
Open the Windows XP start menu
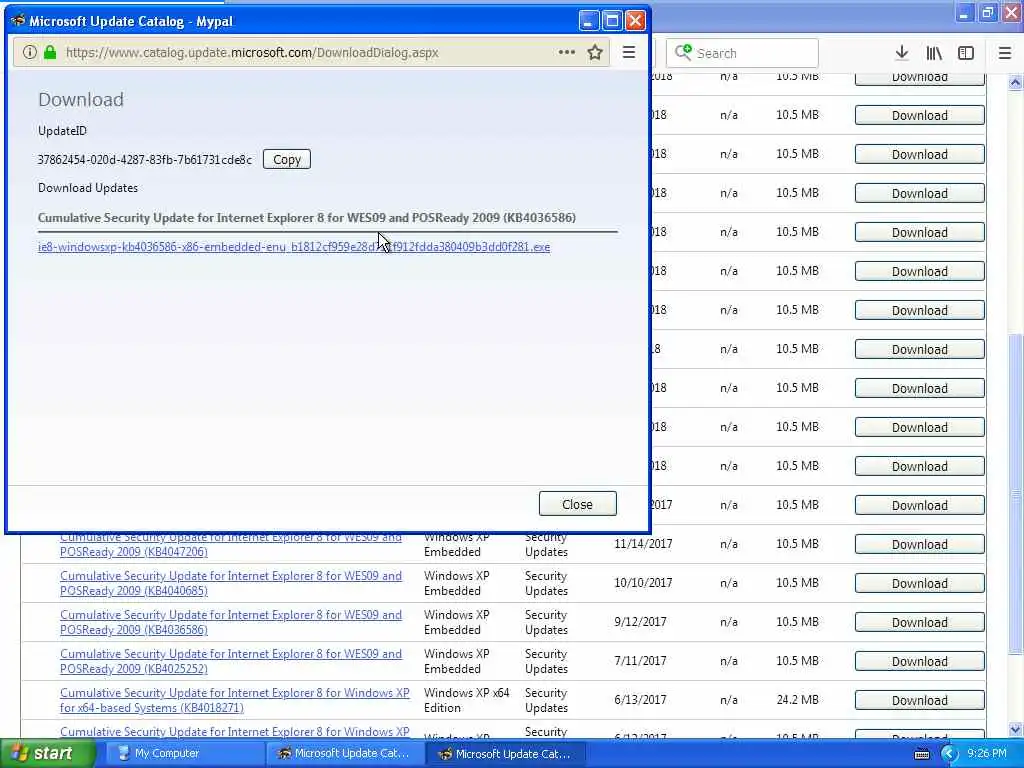click(47, 753)
